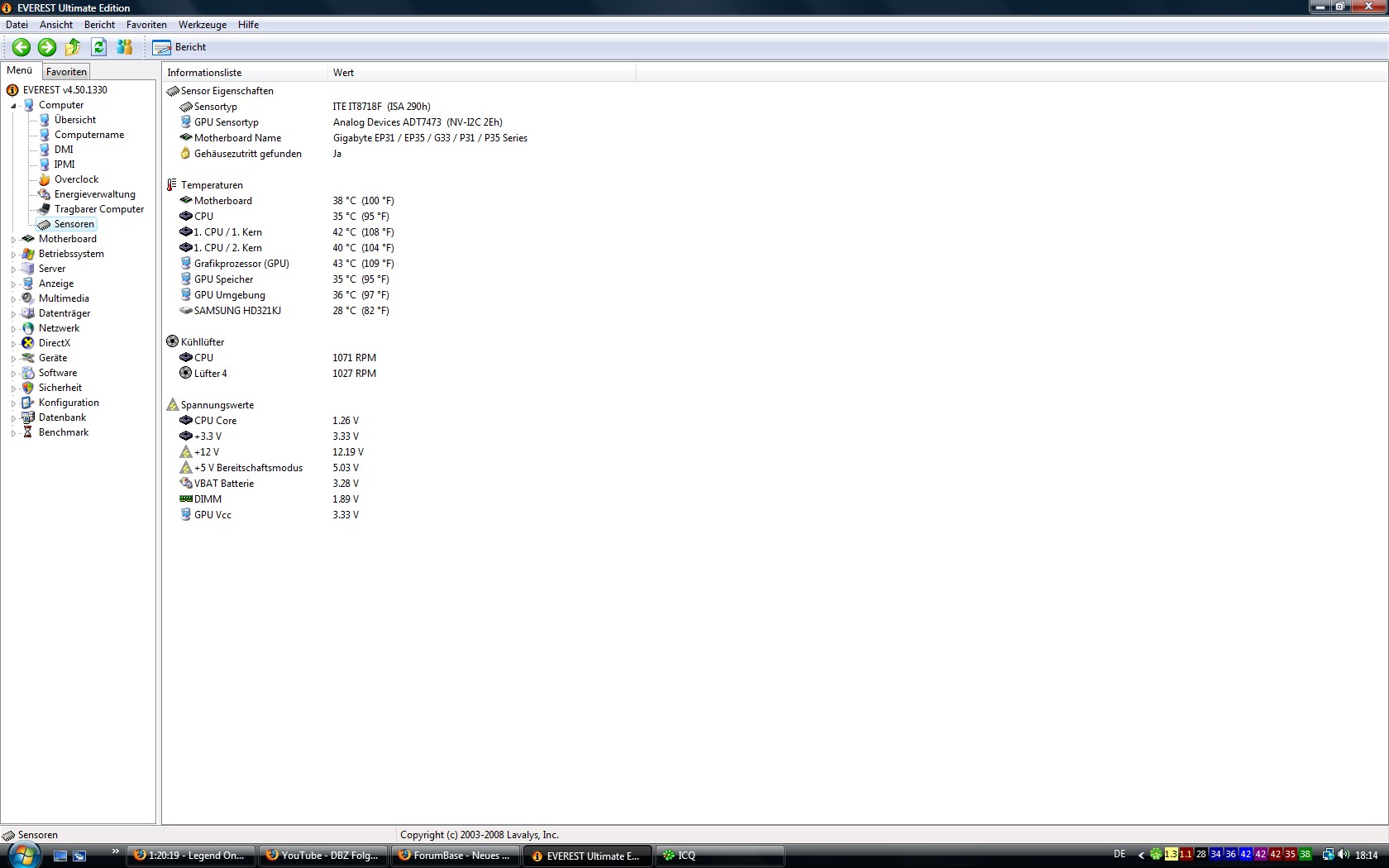Click the Wert column header
Screen dimensions: 1389x868
pyautogui.click(x=481, y=73)
